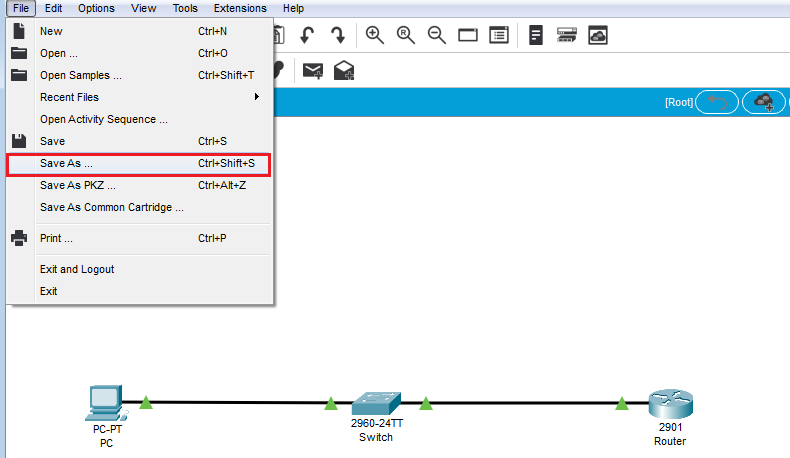Choose Save in the File menu
Viewport: 790px width, 458px height.
pos(139,141)
